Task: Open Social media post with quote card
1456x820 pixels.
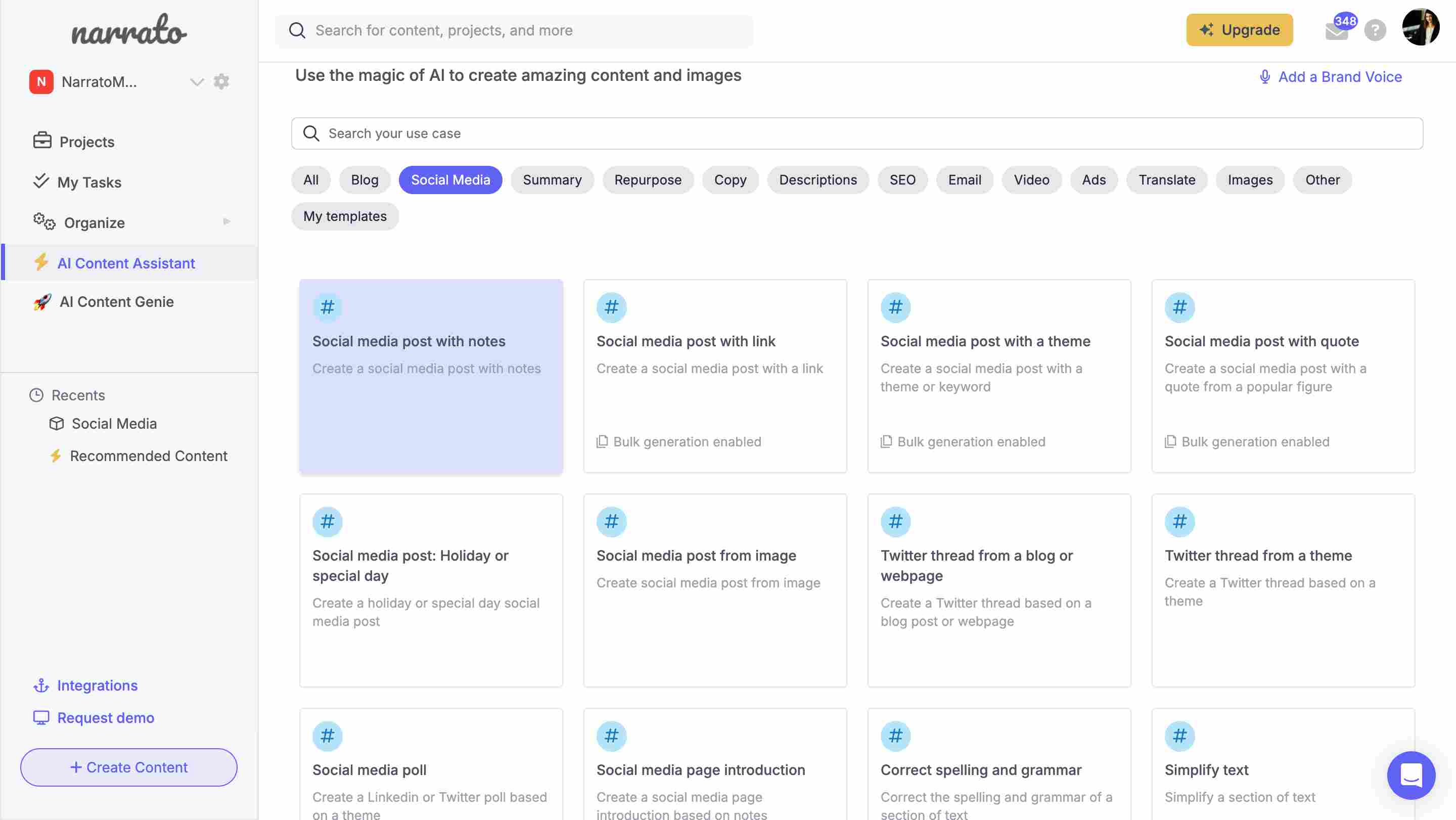Action: (1284, 376)
